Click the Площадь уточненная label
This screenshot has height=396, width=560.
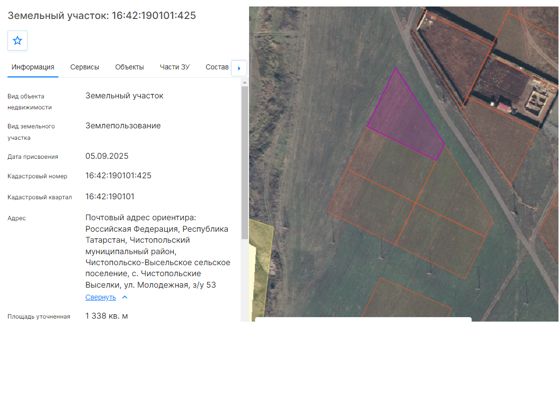pyautogui.click(x=39, y=316)
